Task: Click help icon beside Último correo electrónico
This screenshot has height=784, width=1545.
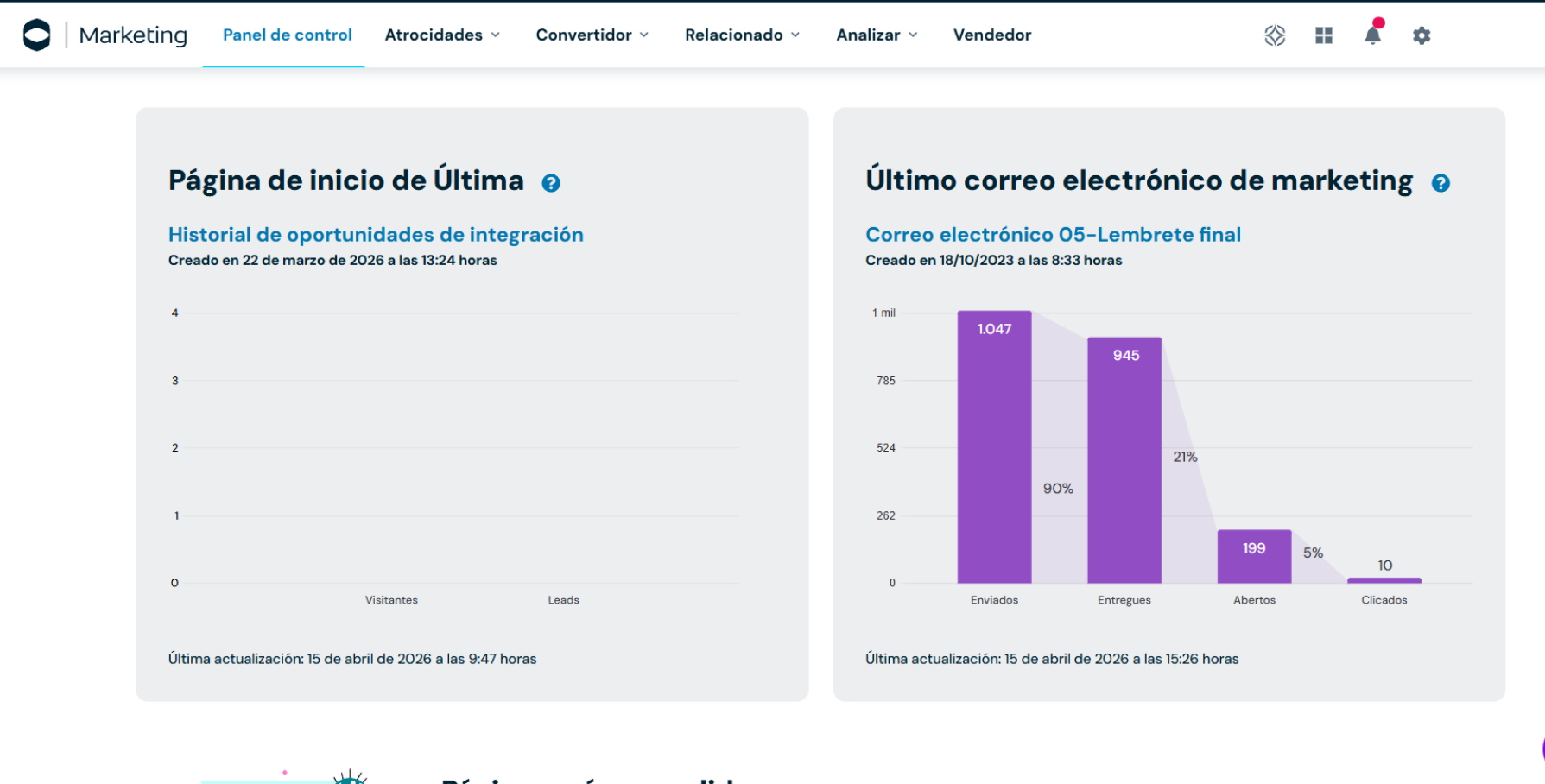Action: click(x=1441, y=183)
